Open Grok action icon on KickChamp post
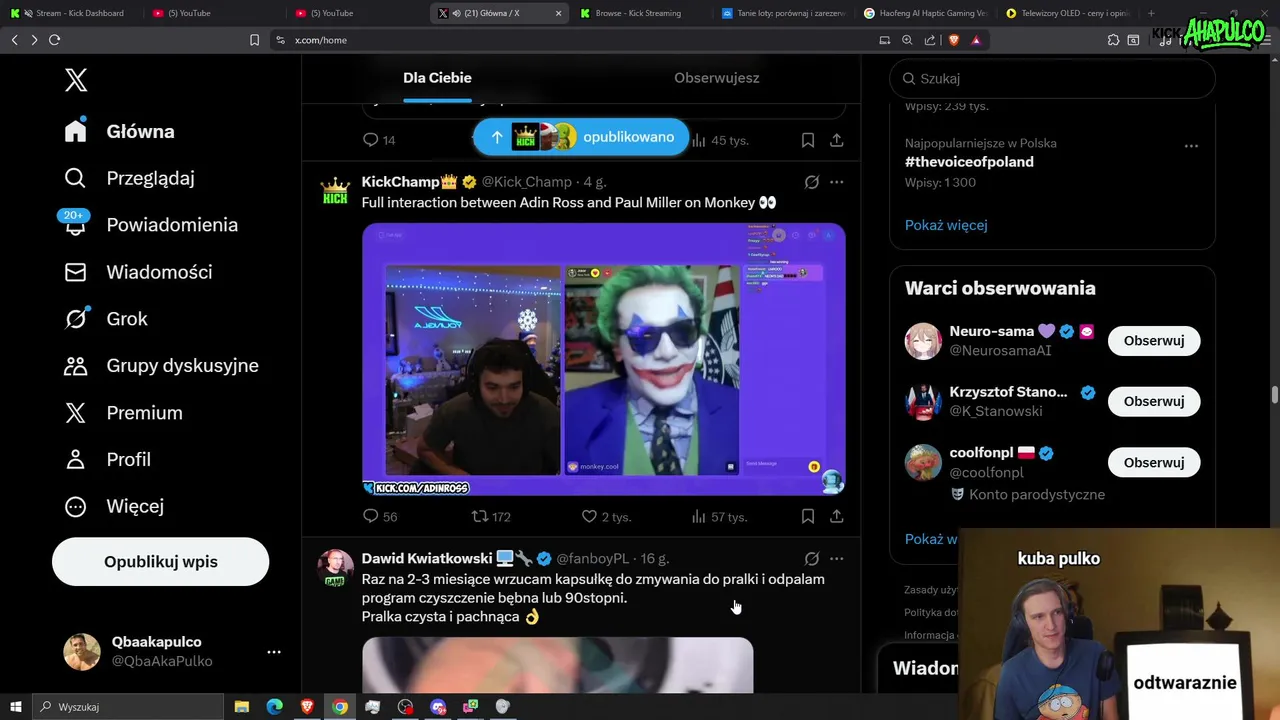This screenshot has height=720, width=1280. (x=812, y=182)
